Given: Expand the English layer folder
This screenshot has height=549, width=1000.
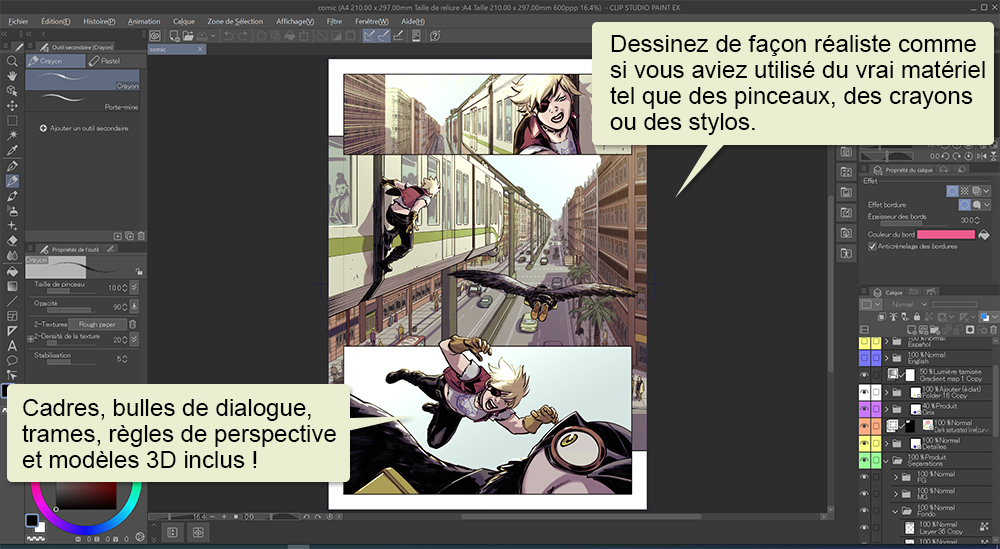Looking at the screenshot, I should pos(886,357).
